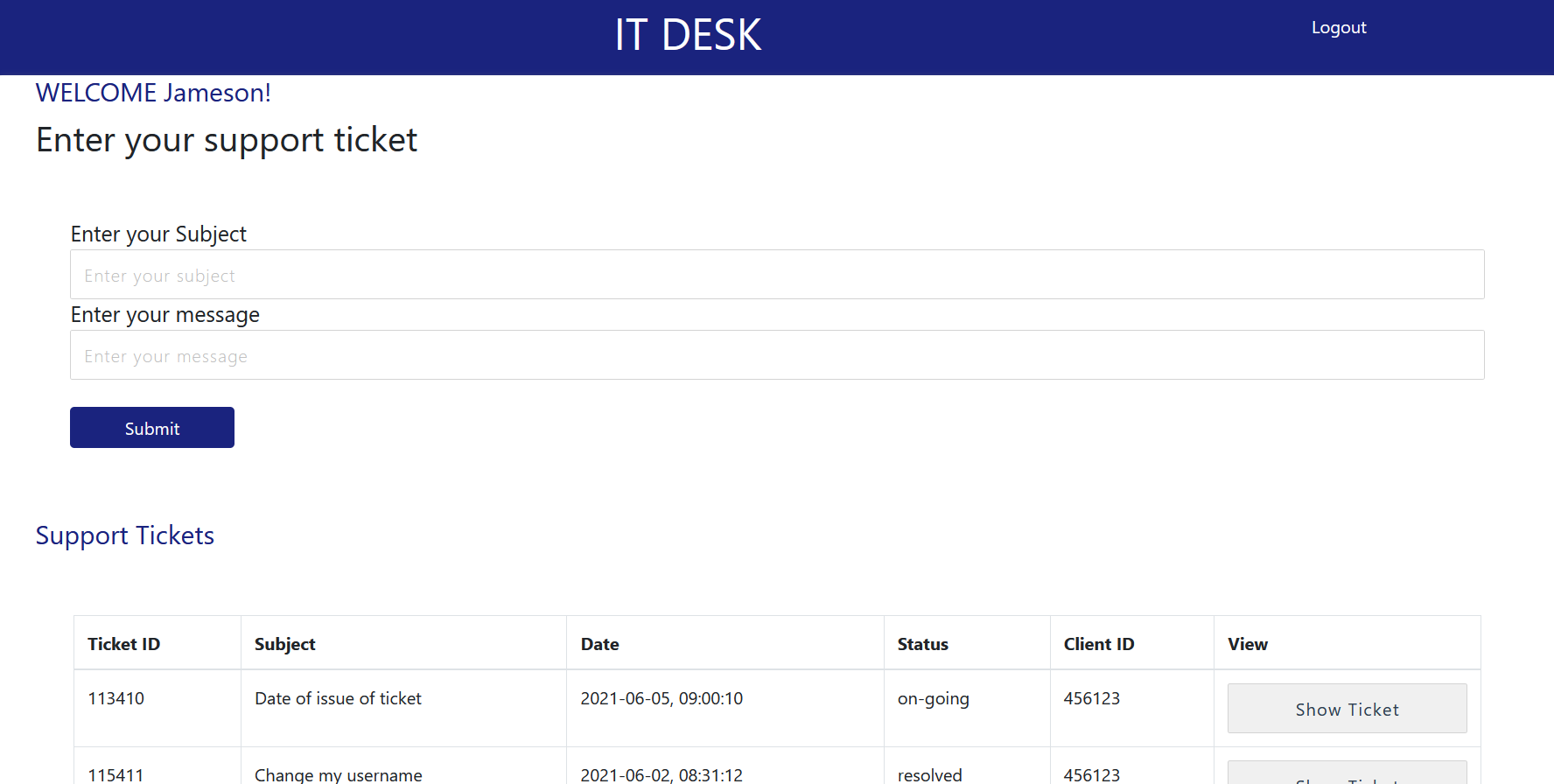Select ticket ID cell 115411
1554x784 pixels.
(x=116, y=775)
